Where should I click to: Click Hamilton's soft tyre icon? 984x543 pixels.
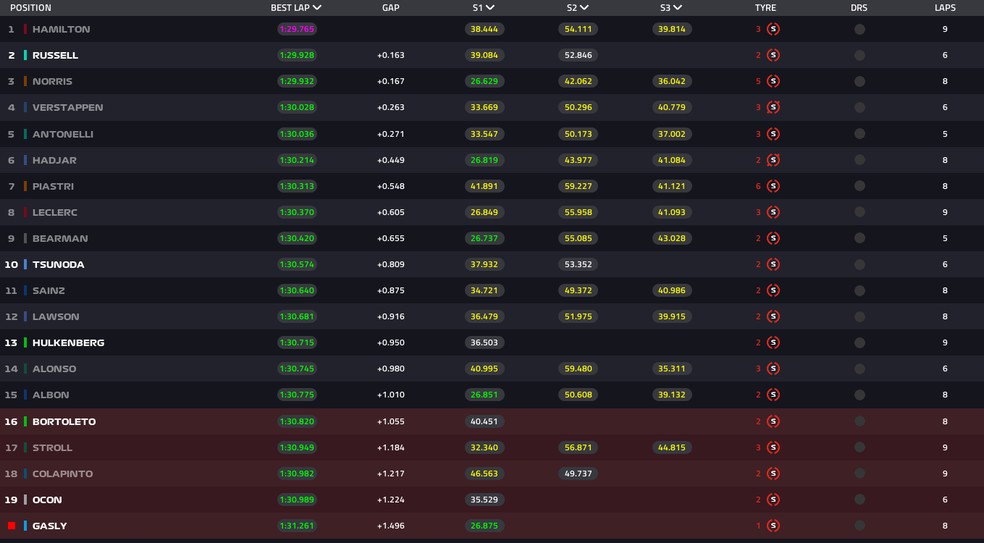pos(773,29)
